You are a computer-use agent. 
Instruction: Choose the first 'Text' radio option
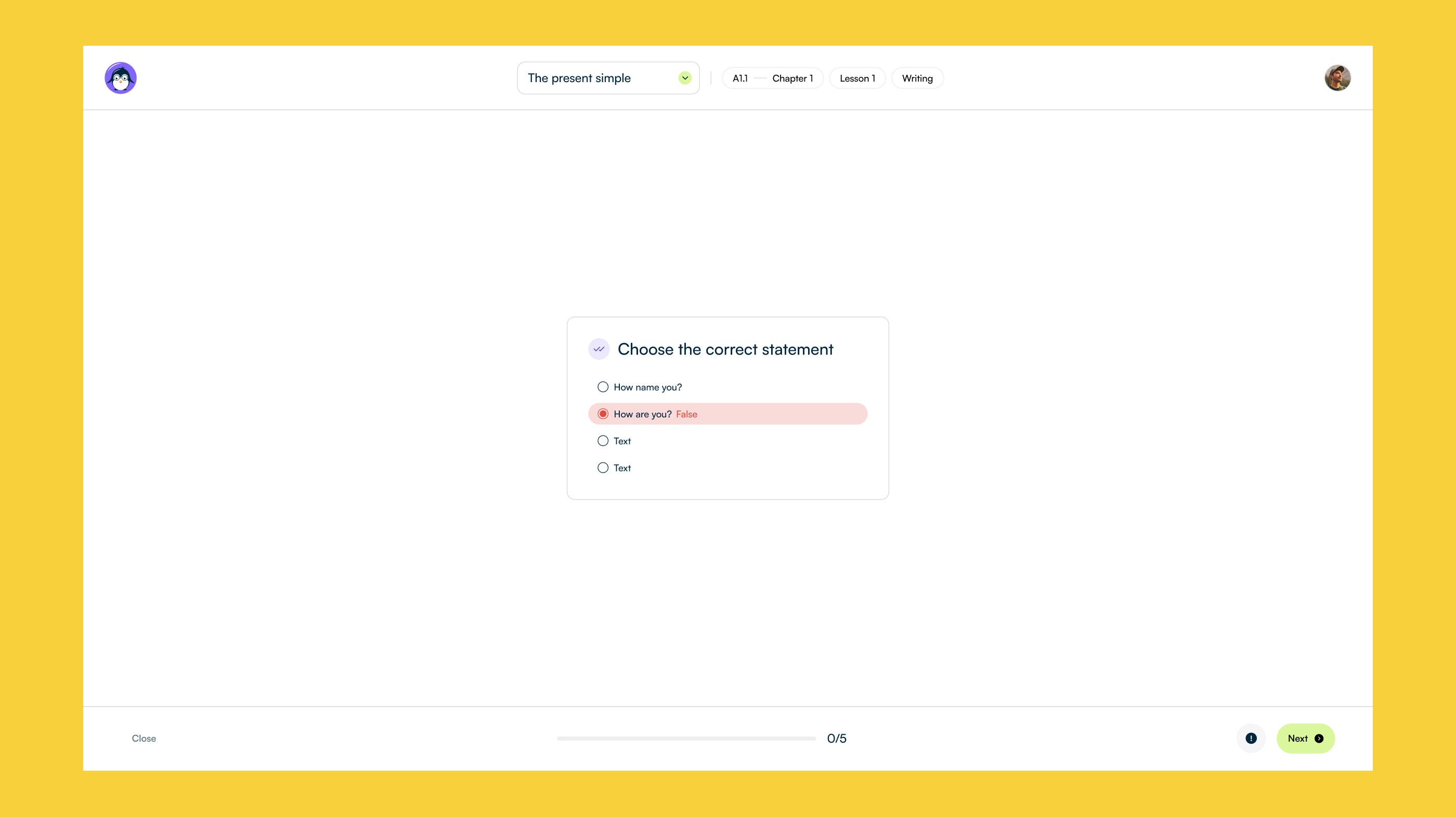click(603, 441)
